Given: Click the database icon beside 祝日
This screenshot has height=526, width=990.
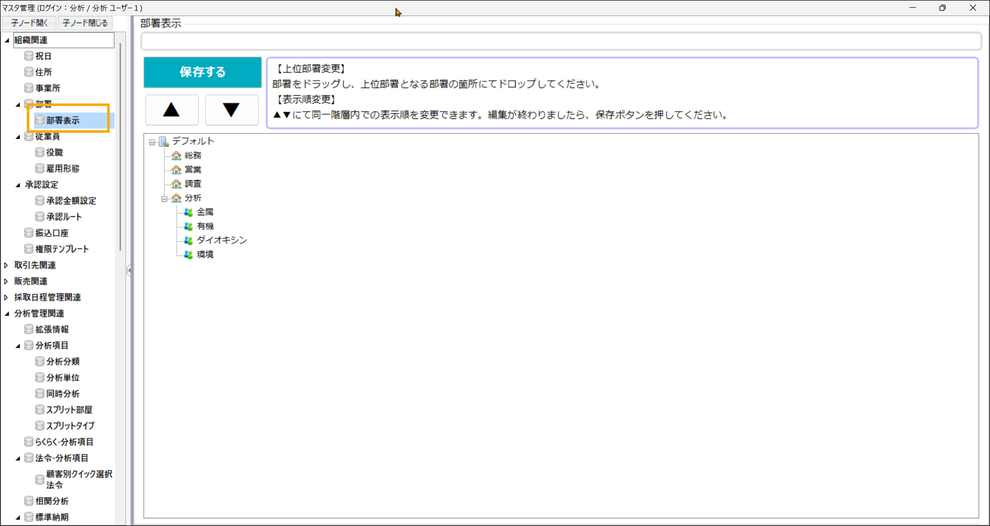Looking at the screenshot, I should (28, 56).
